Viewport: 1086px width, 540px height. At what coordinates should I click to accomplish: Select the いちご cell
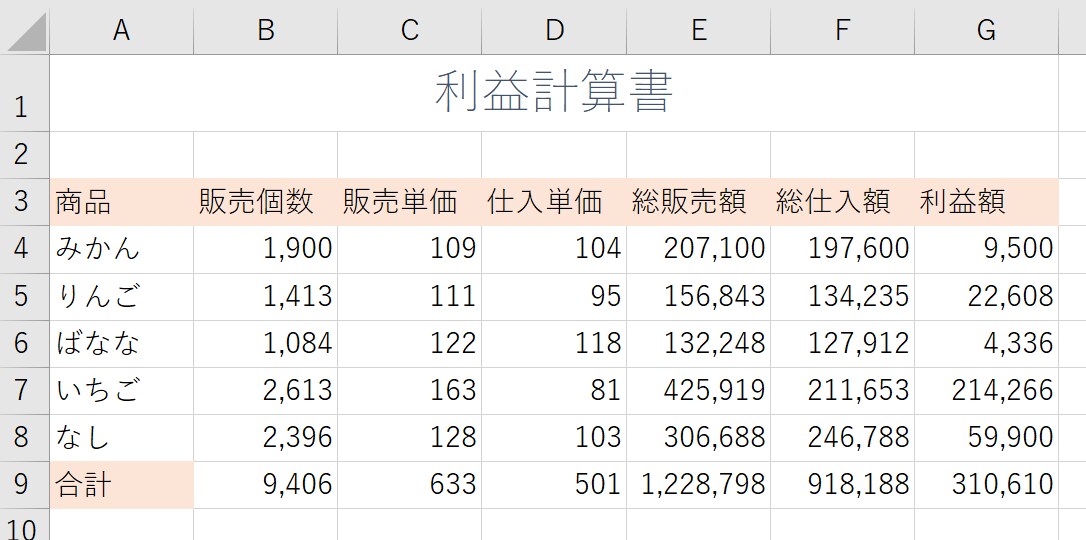(122, 390)
